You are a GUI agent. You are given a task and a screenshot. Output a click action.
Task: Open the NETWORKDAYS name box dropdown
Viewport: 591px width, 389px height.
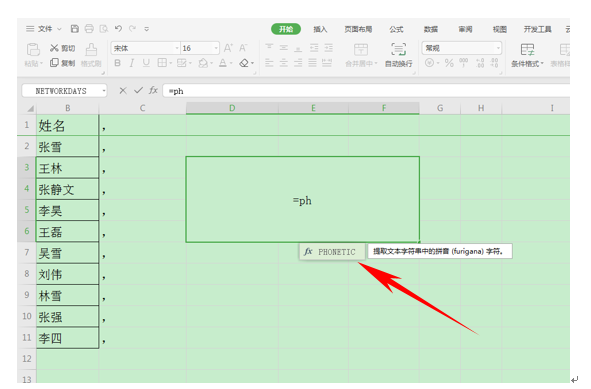(x=104, y=91)
